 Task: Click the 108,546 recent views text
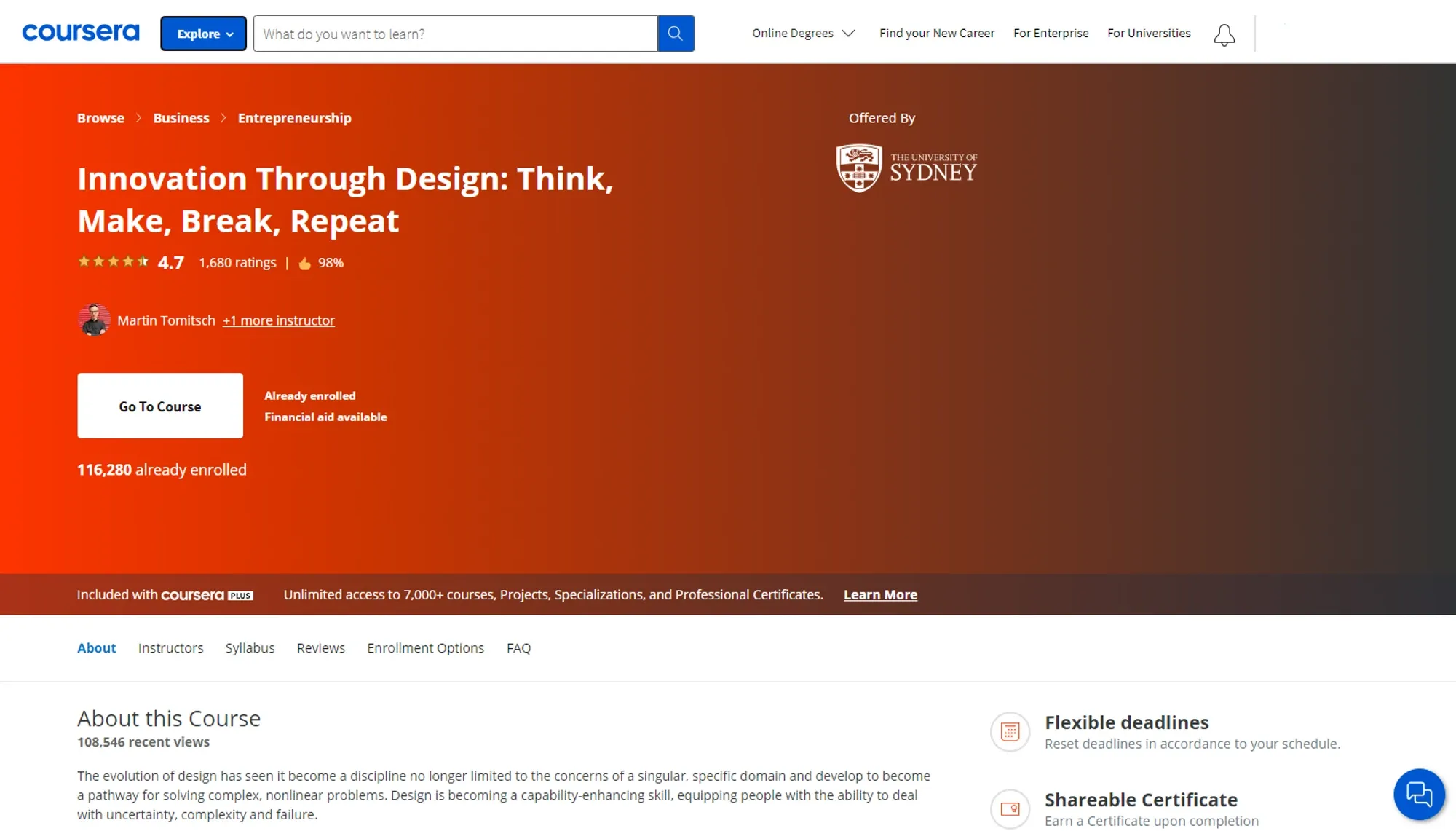[x=143, y=742]
